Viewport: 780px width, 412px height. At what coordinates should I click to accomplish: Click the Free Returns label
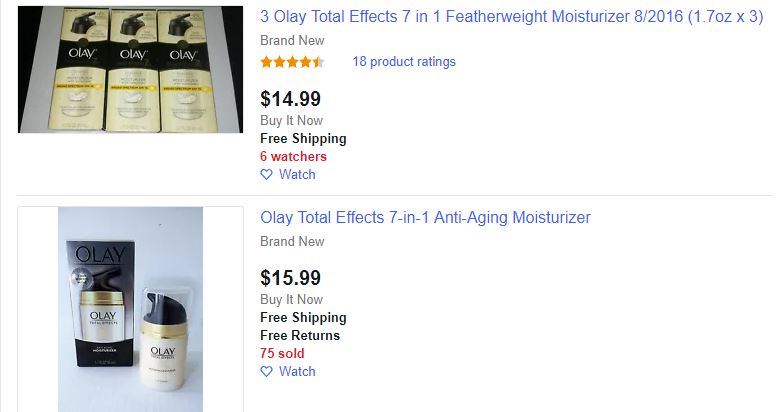pyautogui.click(x=300, y=335)
